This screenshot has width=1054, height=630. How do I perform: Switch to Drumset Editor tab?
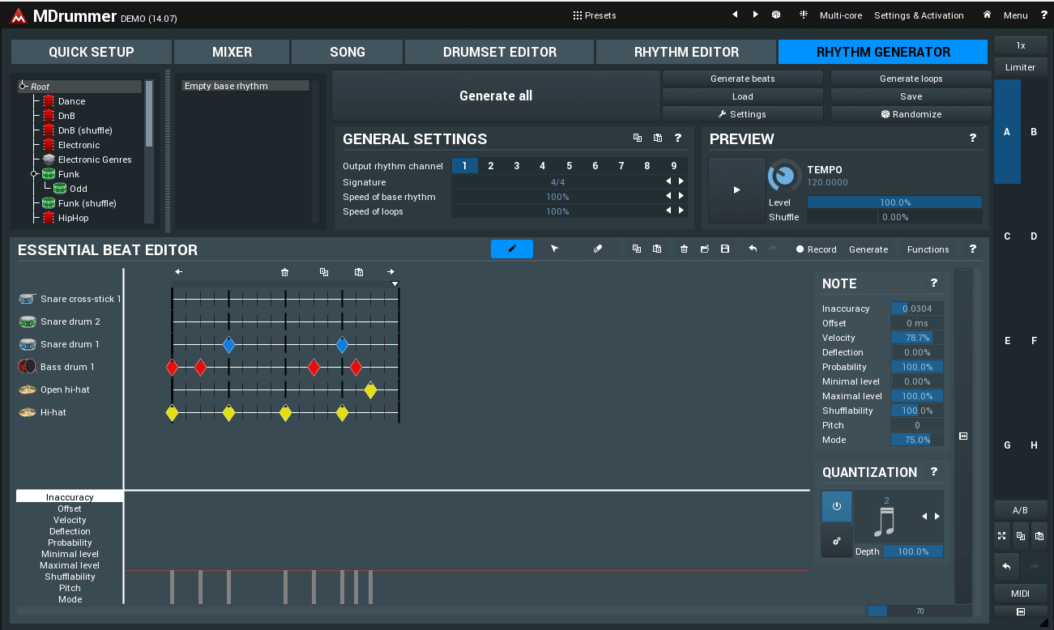(499, 52)
